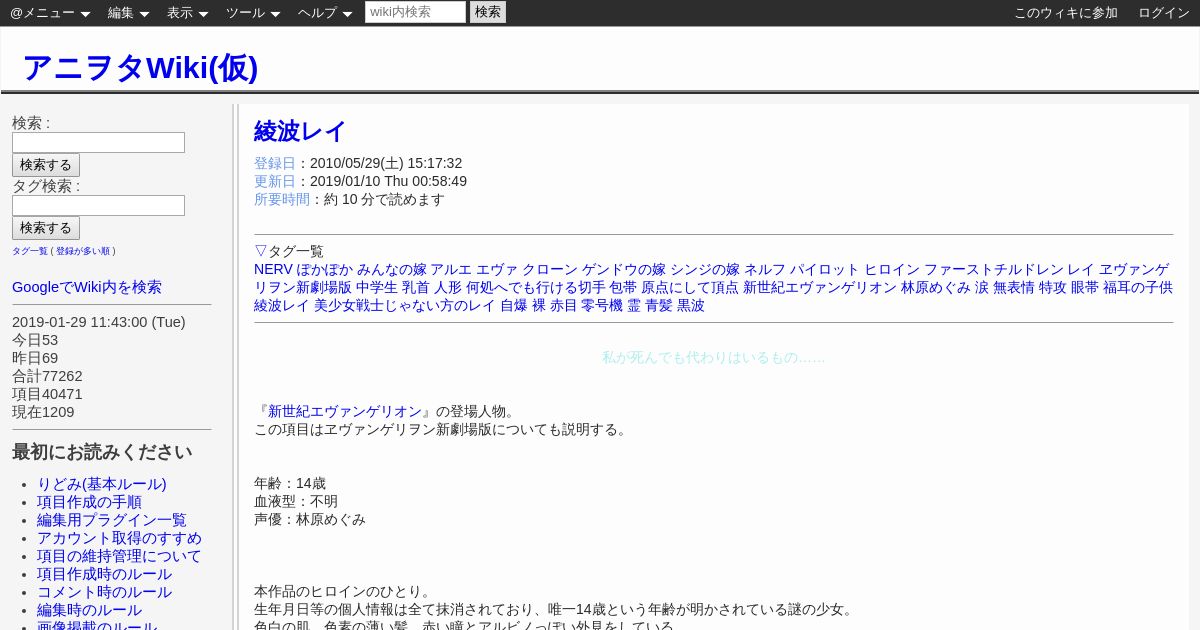Open the みんなの嫁 tag
Screen dimensions: 1200x630
point(392,269)
